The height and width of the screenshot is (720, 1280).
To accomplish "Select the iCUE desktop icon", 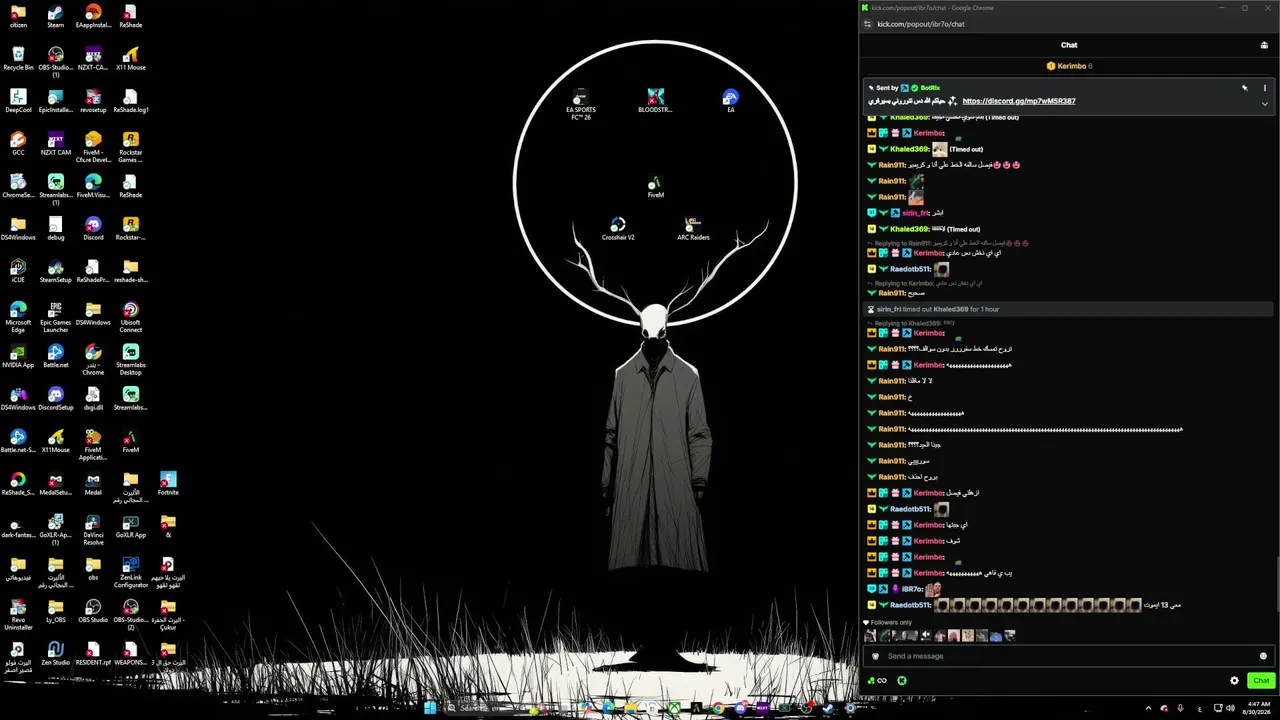I will point(18,271).
